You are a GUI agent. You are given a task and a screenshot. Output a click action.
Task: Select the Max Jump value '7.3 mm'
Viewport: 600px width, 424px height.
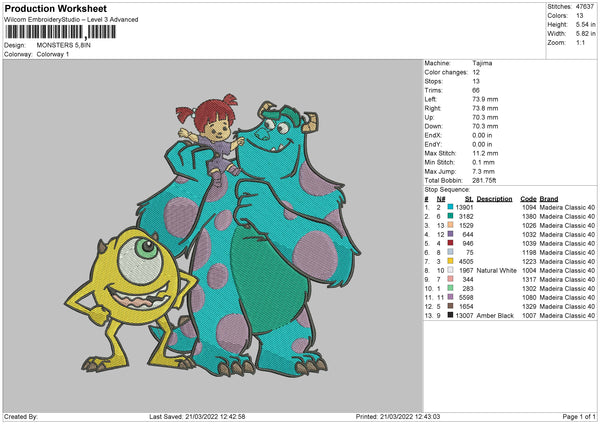(483, 171)
